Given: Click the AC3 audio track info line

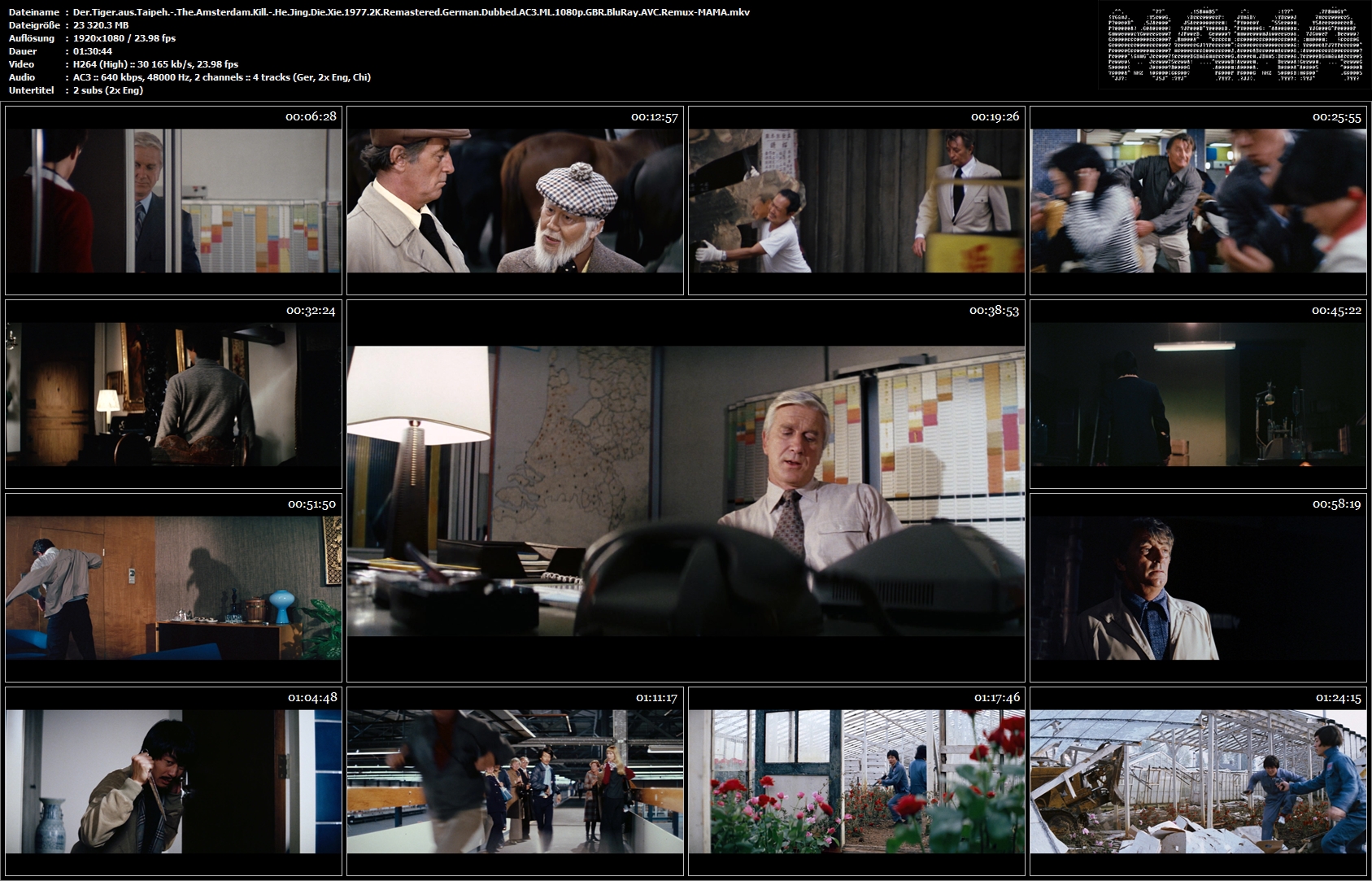Looking at the screenshot, I should tap(222, 77).
